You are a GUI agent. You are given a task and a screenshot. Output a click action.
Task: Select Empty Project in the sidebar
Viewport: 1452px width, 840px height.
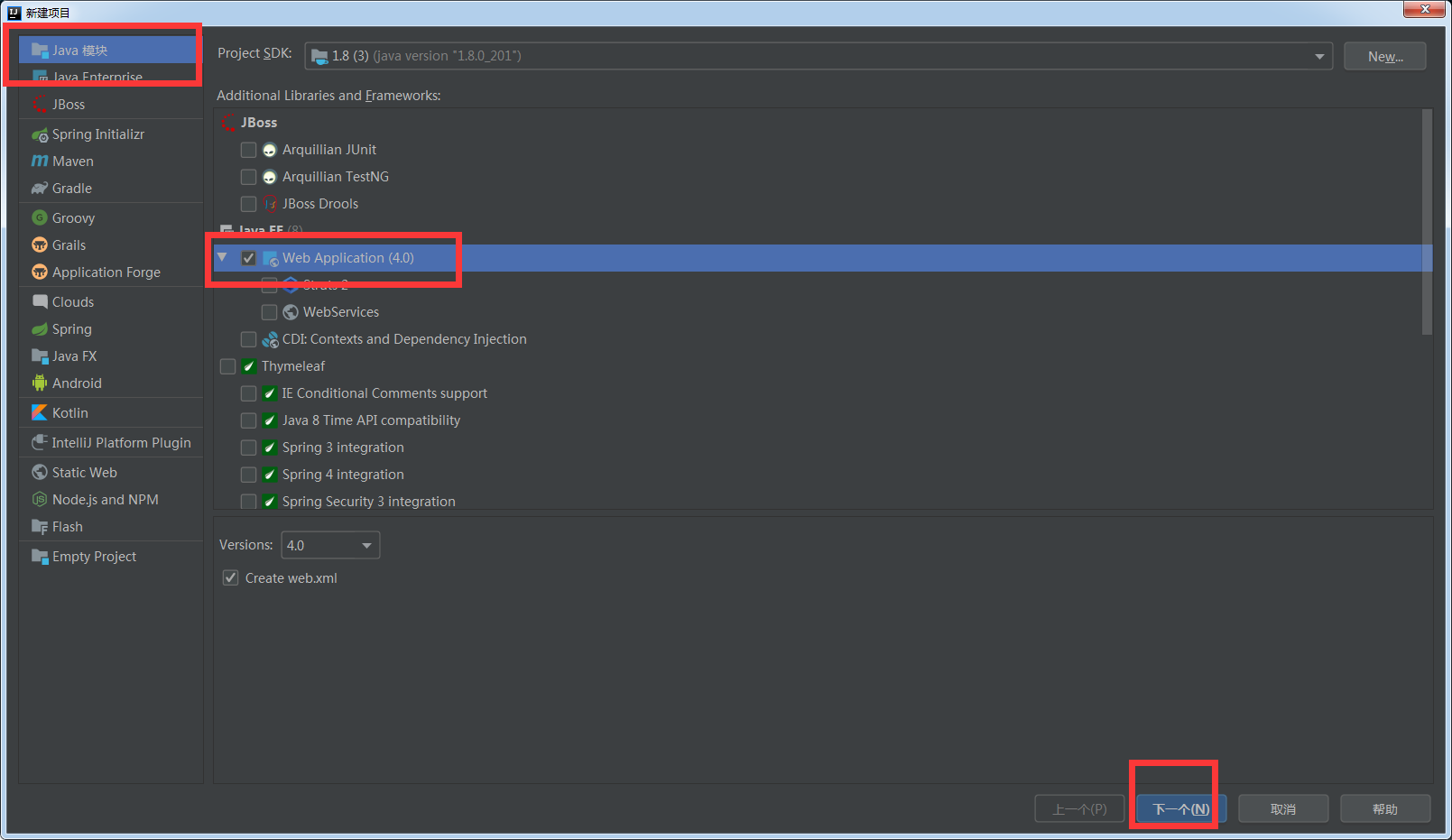(x=92, y=556)
